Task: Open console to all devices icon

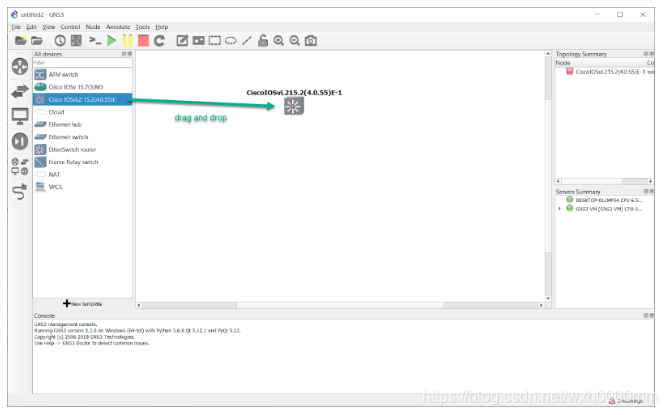Action: click(95, 40)
